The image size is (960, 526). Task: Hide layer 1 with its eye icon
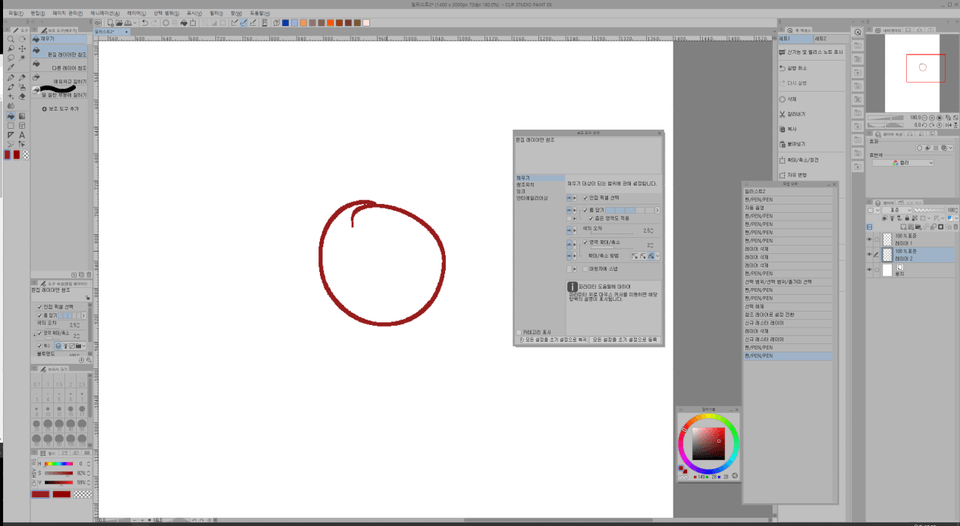coord(870,239)
